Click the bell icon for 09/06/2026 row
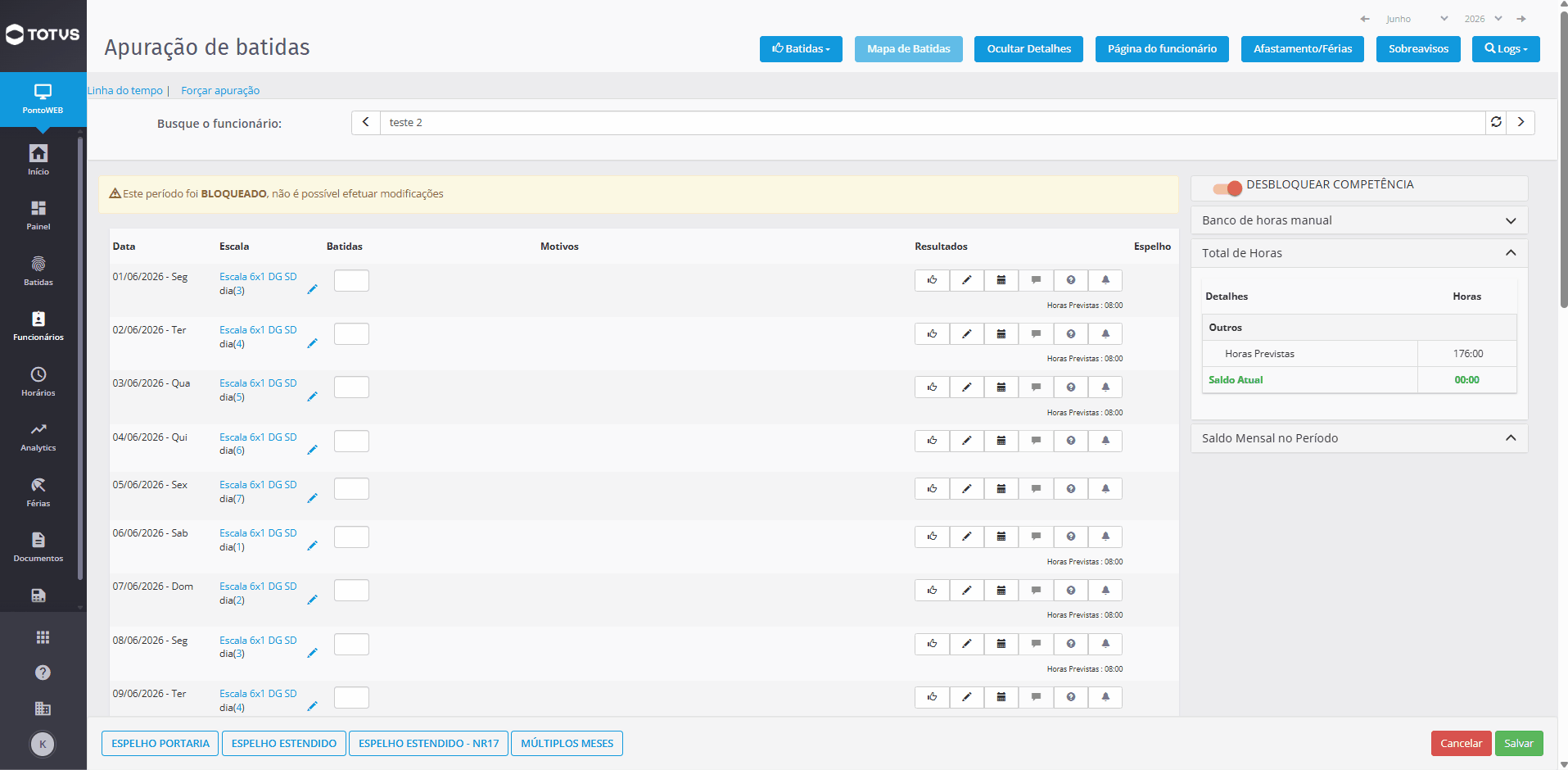 point(1105,697)
